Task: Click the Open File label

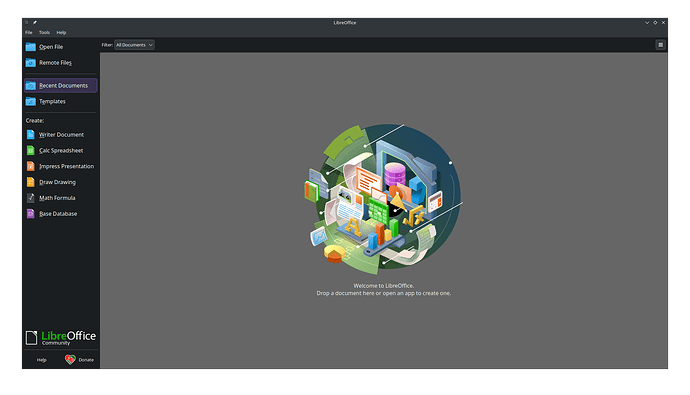Action: [51, 47]
